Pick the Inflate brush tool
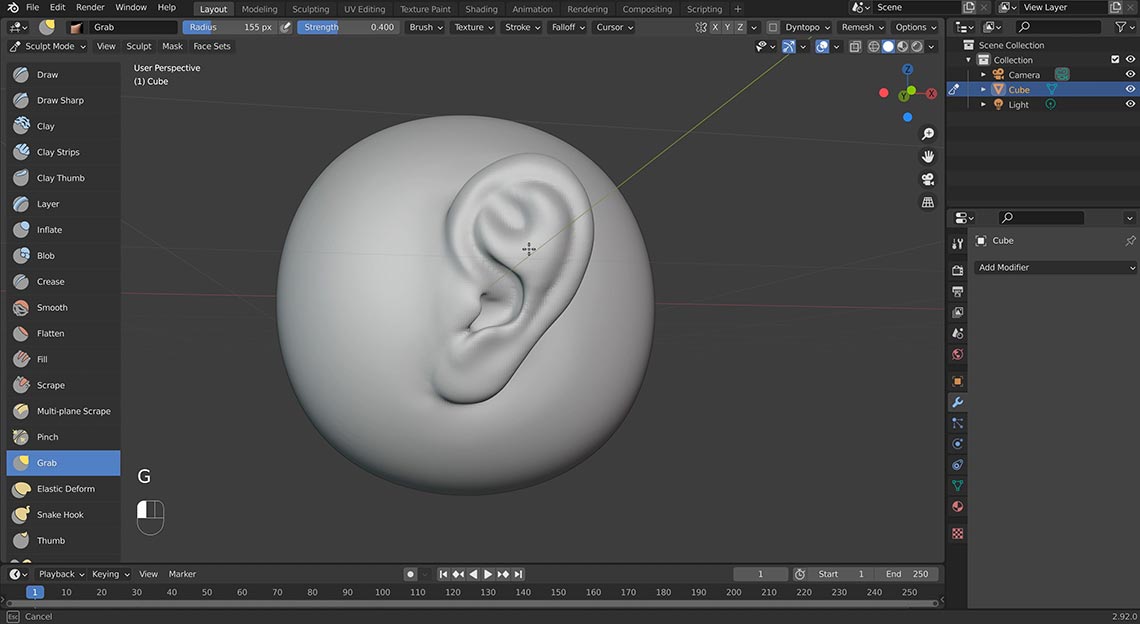The height and width of the screenshot is (624, 1140). click(63, 230)
